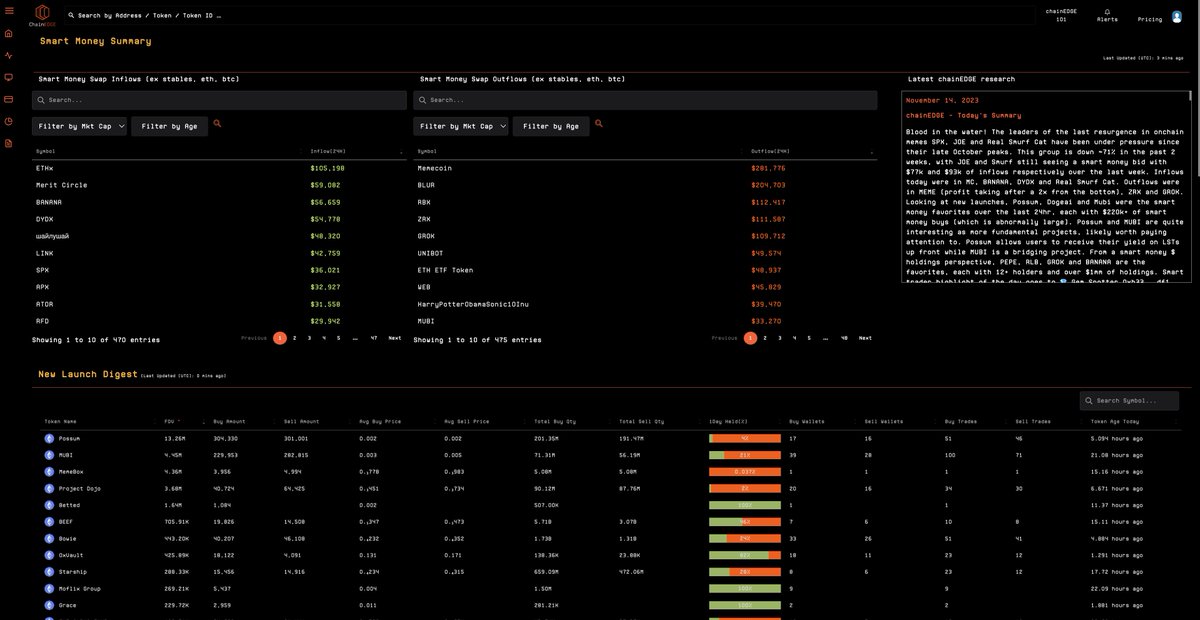This screenshot has height=620, width=1200.
Task: Click Previous in Outflows pagination
Action: [724, 338]
